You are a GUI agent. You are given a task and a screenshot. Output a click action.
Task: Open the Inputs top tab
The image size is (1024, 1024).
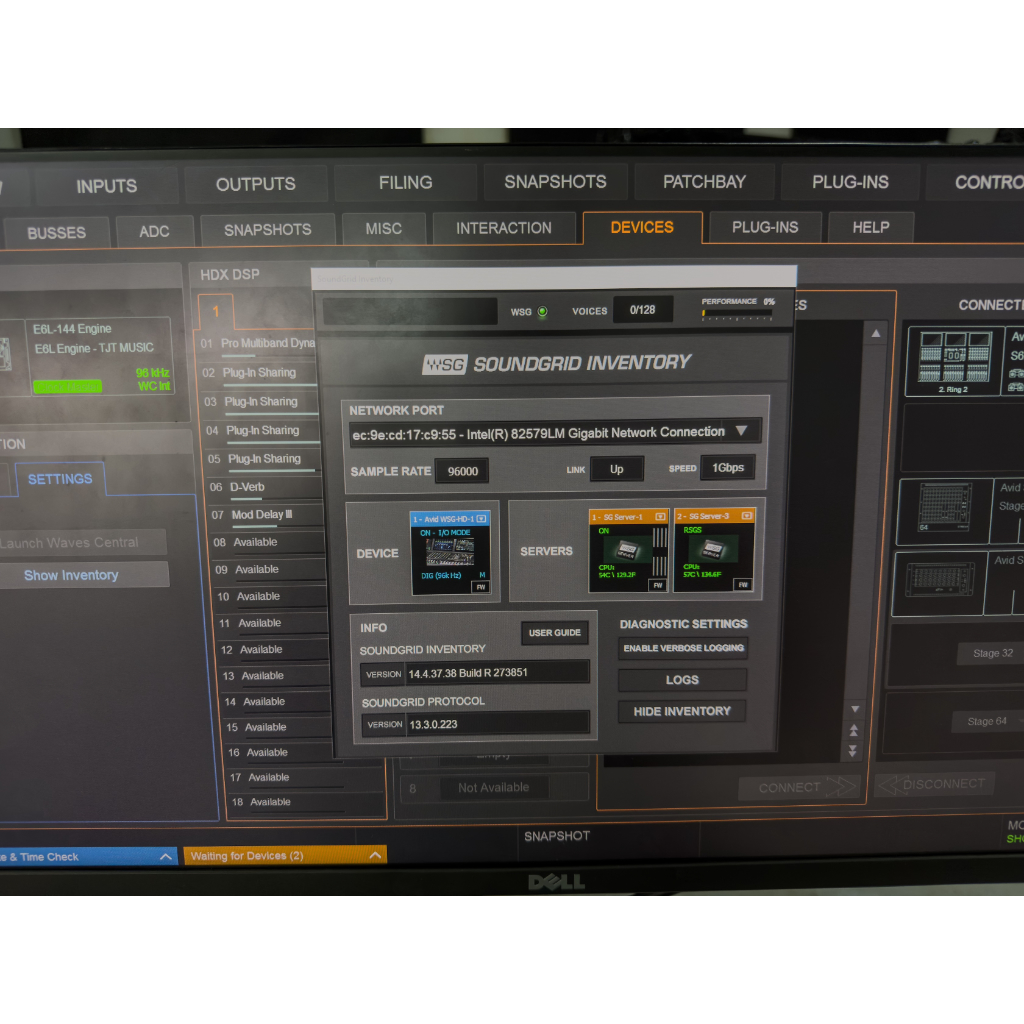click(106, 186)
